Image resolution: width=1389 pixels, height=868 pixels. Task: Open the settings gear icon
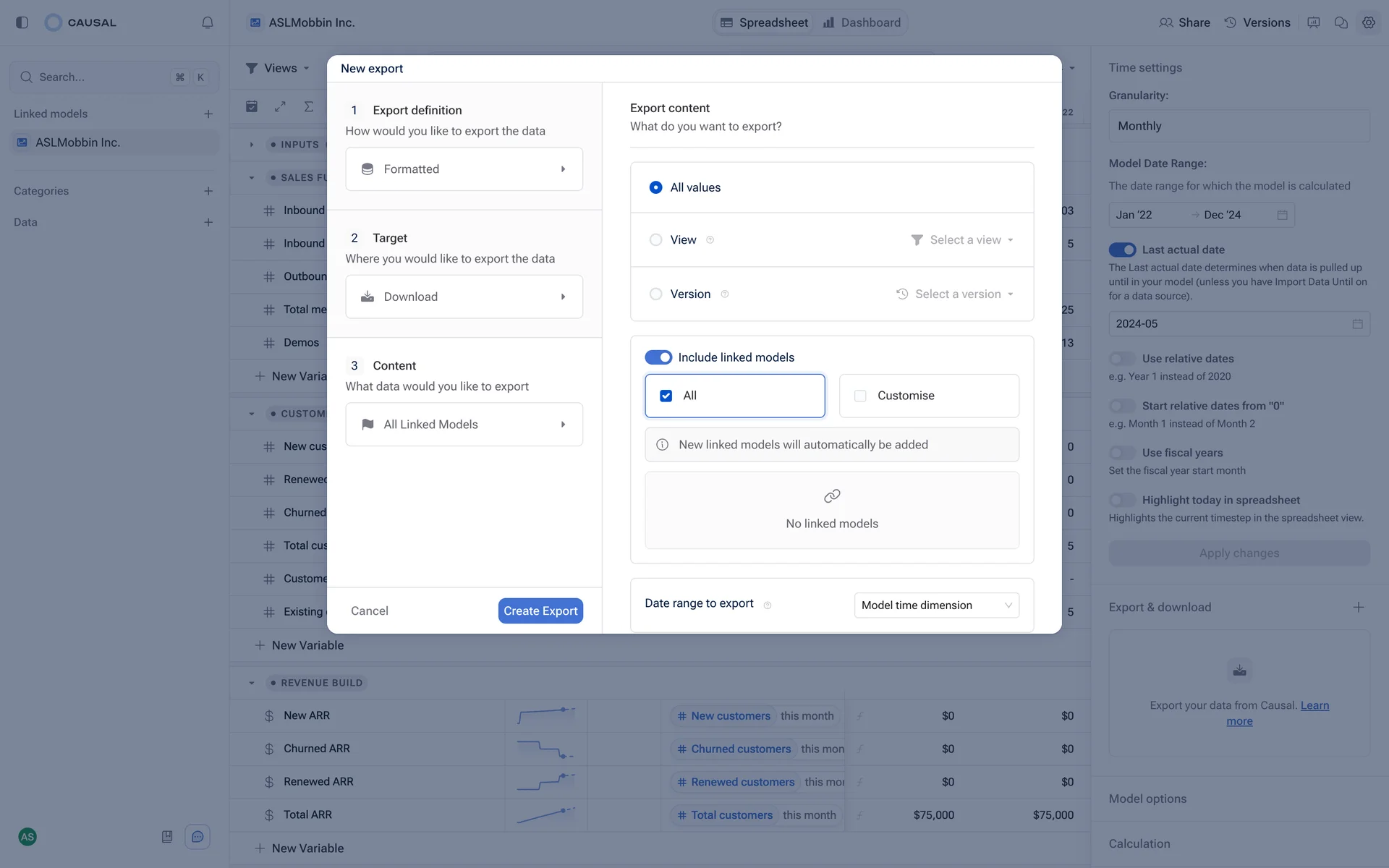point(1368,22)
